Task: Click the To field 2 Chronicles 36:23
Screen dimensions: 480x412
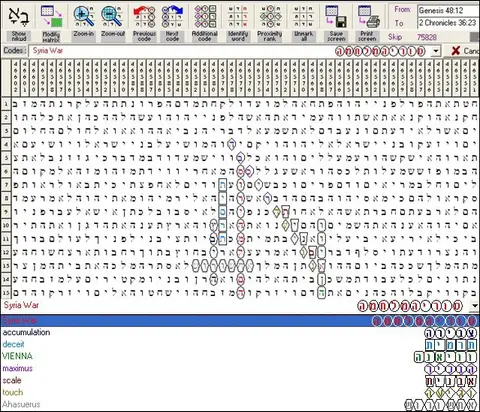Action: [449, 23]
